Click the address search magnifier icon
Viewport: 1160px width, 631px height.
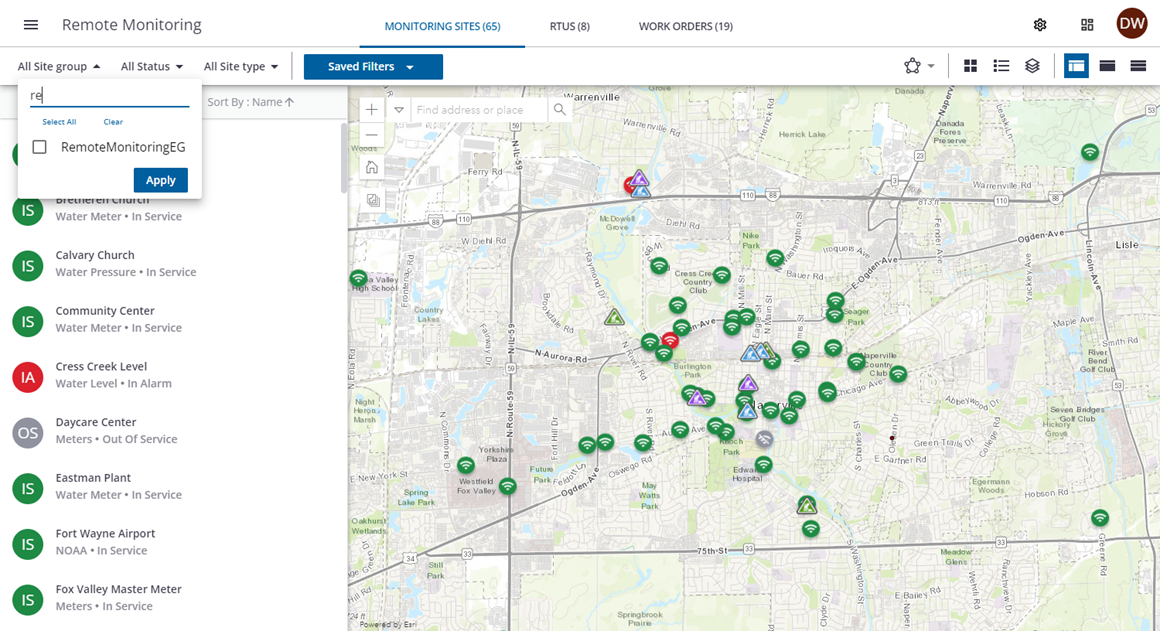click(x=560, y=110)
